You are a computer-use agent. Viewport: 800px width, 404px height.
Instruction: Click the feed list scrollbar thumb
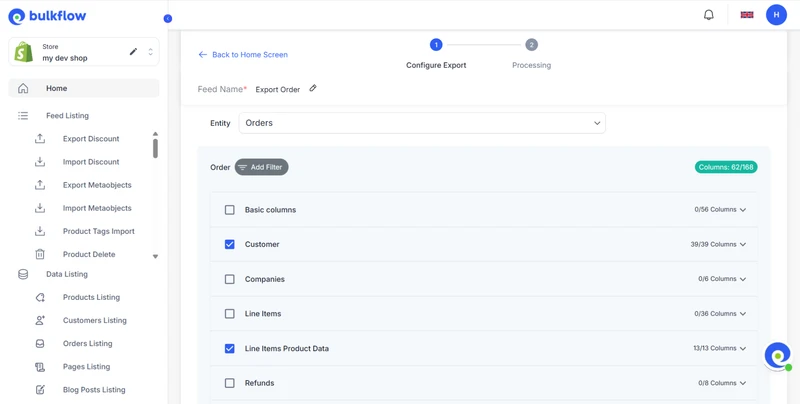click(155, 148)
